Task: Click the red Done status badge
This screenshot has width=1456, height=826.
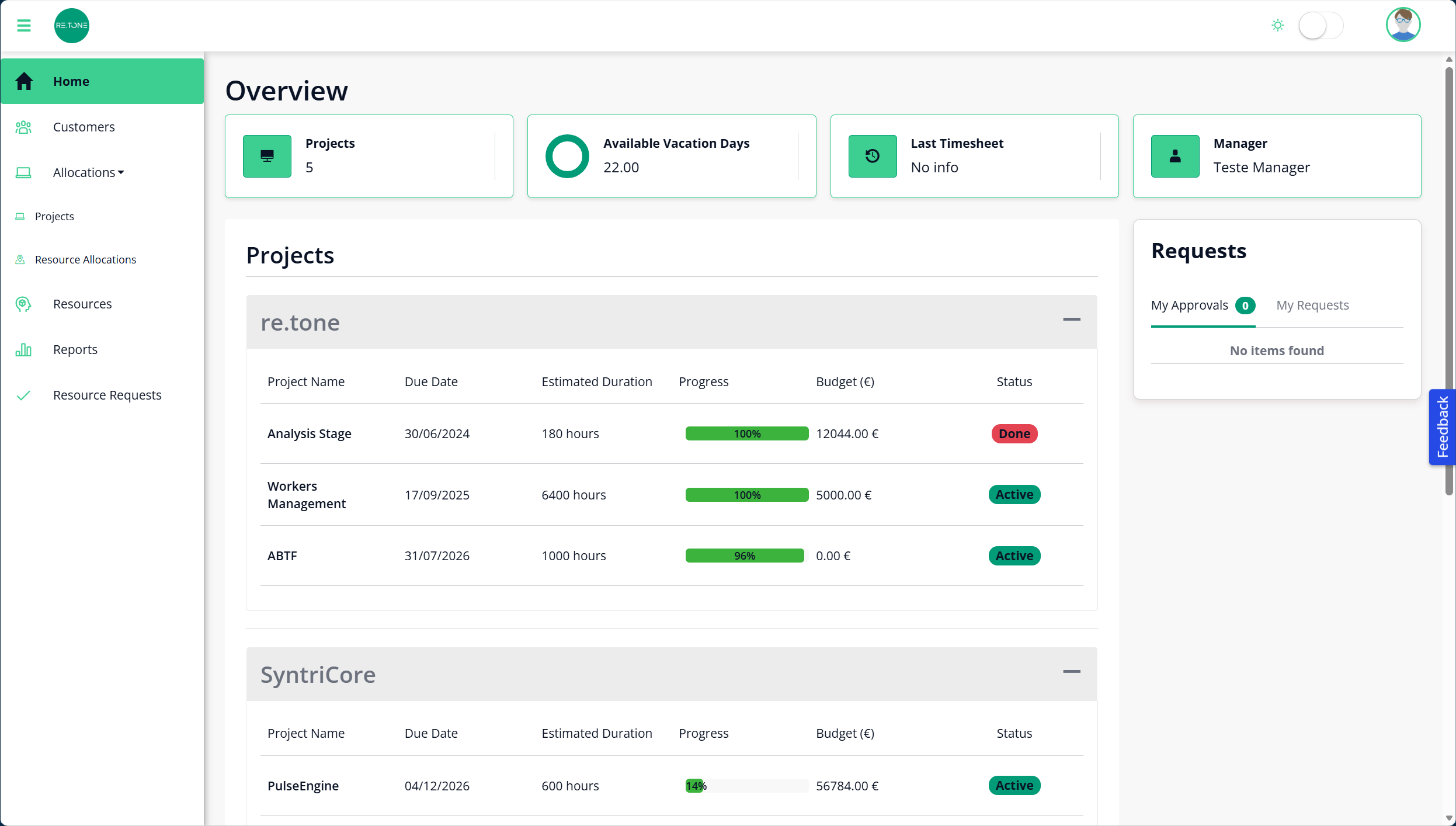Action: pyautogui.click(x=1014, y=433)
